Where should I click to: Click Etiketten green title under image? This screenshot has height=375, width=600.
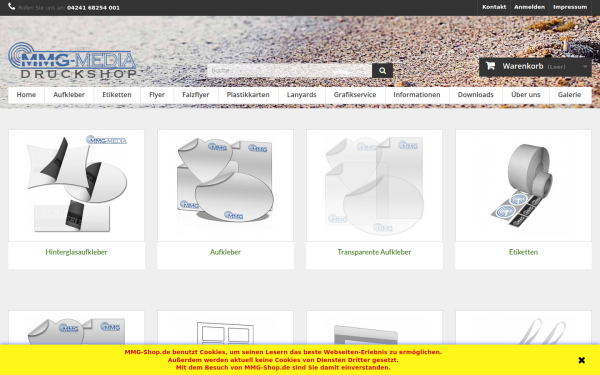tap(523, 252)
